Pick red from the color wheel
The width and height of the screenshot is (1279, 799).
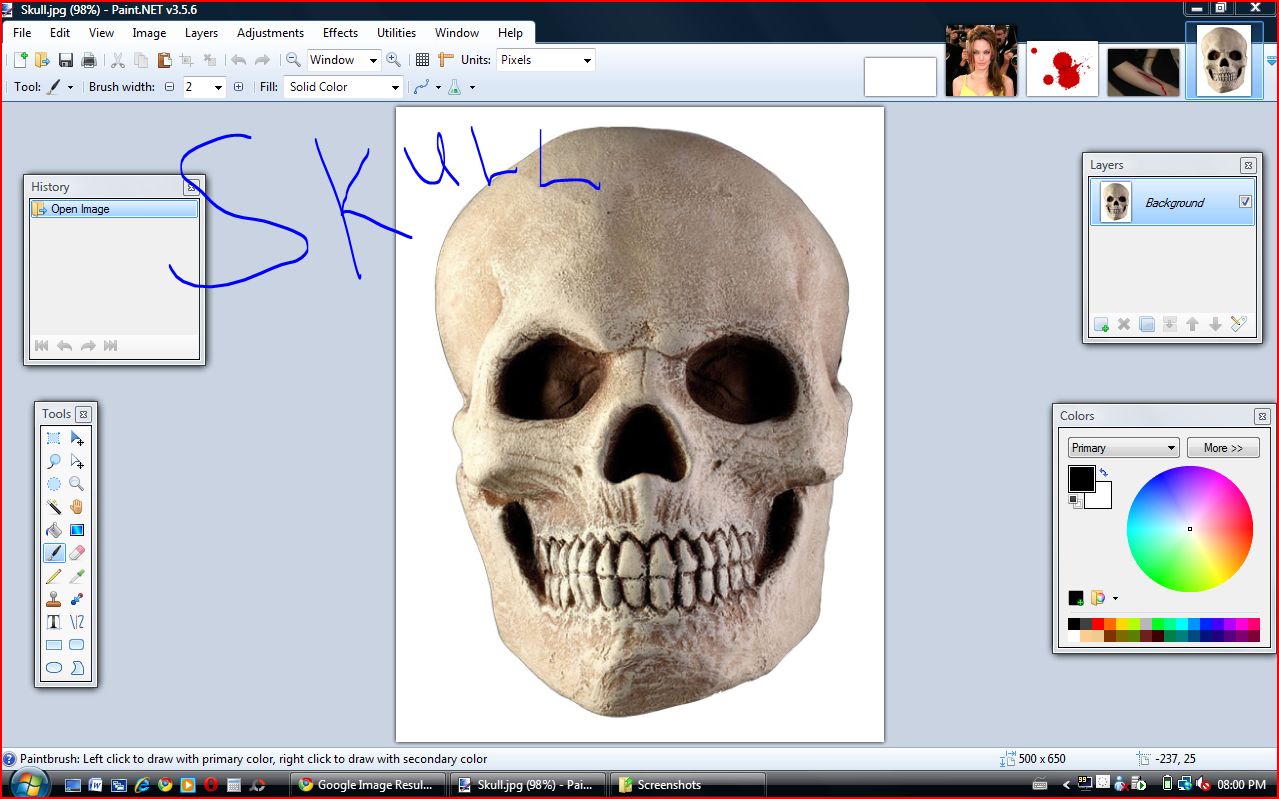pos(1244,527)
